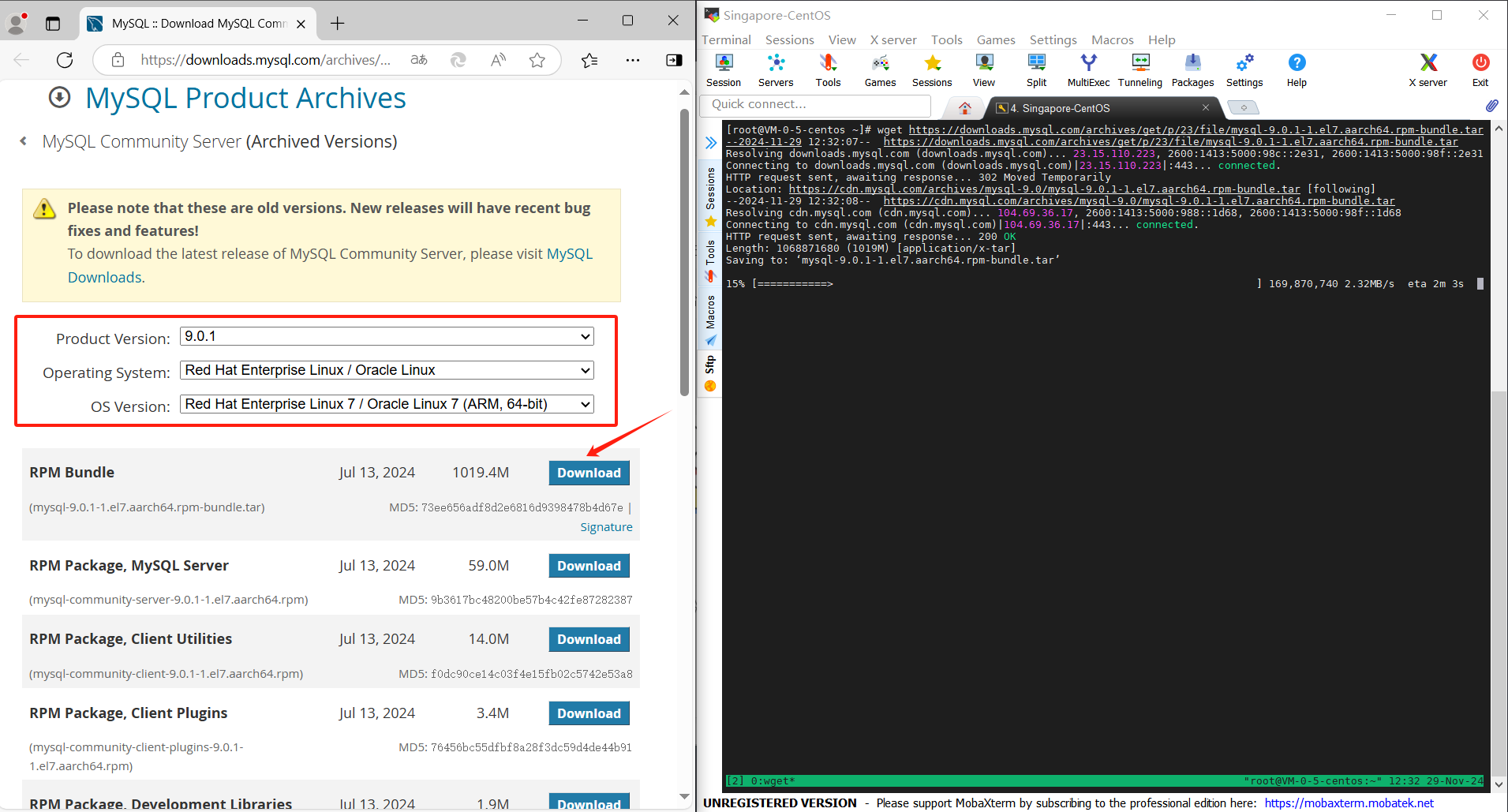
Task: Refresh the browser page
Action: [65, 60]
